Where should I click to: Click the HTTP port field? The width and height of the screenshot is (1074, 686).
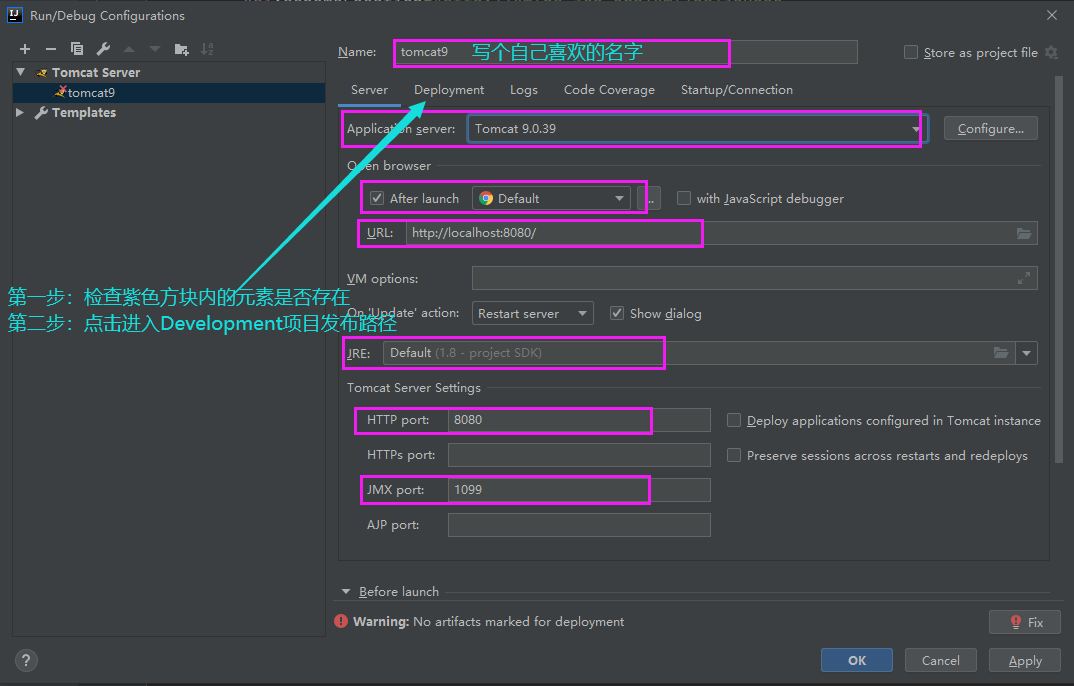point(579,420)
